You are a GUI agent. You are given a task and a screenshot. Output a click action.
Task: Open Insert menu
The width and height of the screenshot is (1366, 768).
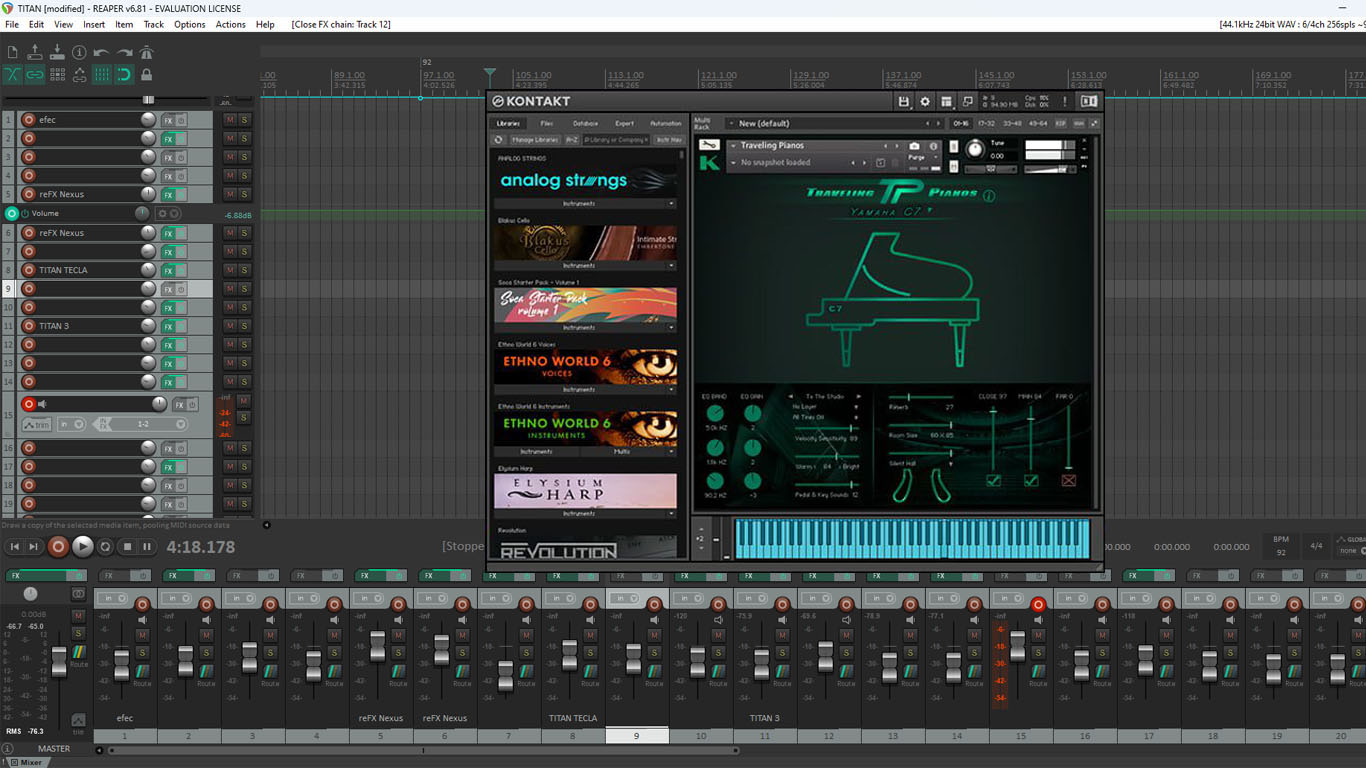tap(94, 24)
